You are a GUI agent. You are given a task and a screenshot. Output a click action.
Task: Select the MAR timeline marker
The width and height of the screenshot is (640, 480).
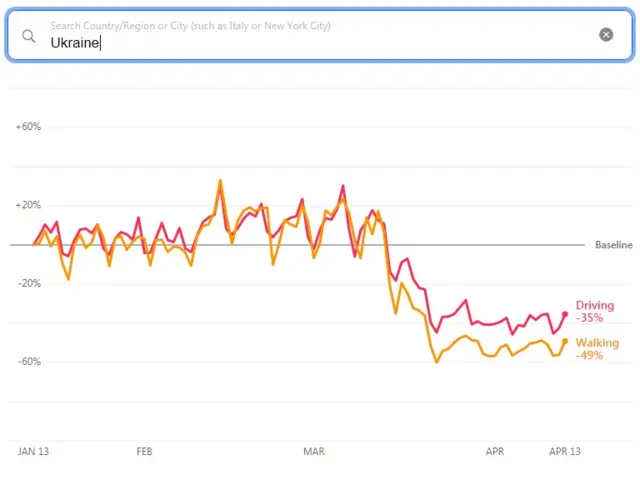pos(314,452)
